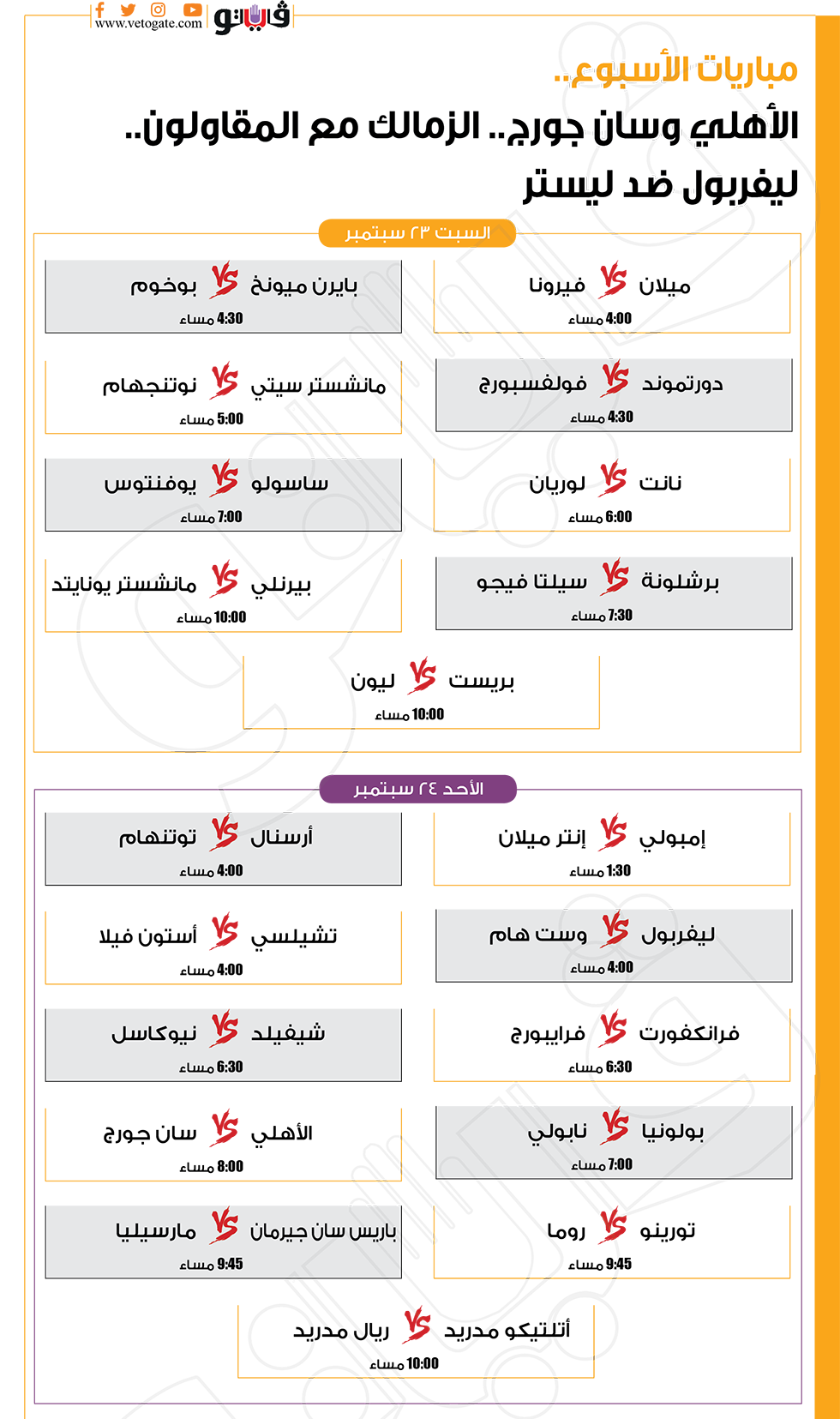
Task: Click the Facebook icon in the header
Action: coord(100,10)
